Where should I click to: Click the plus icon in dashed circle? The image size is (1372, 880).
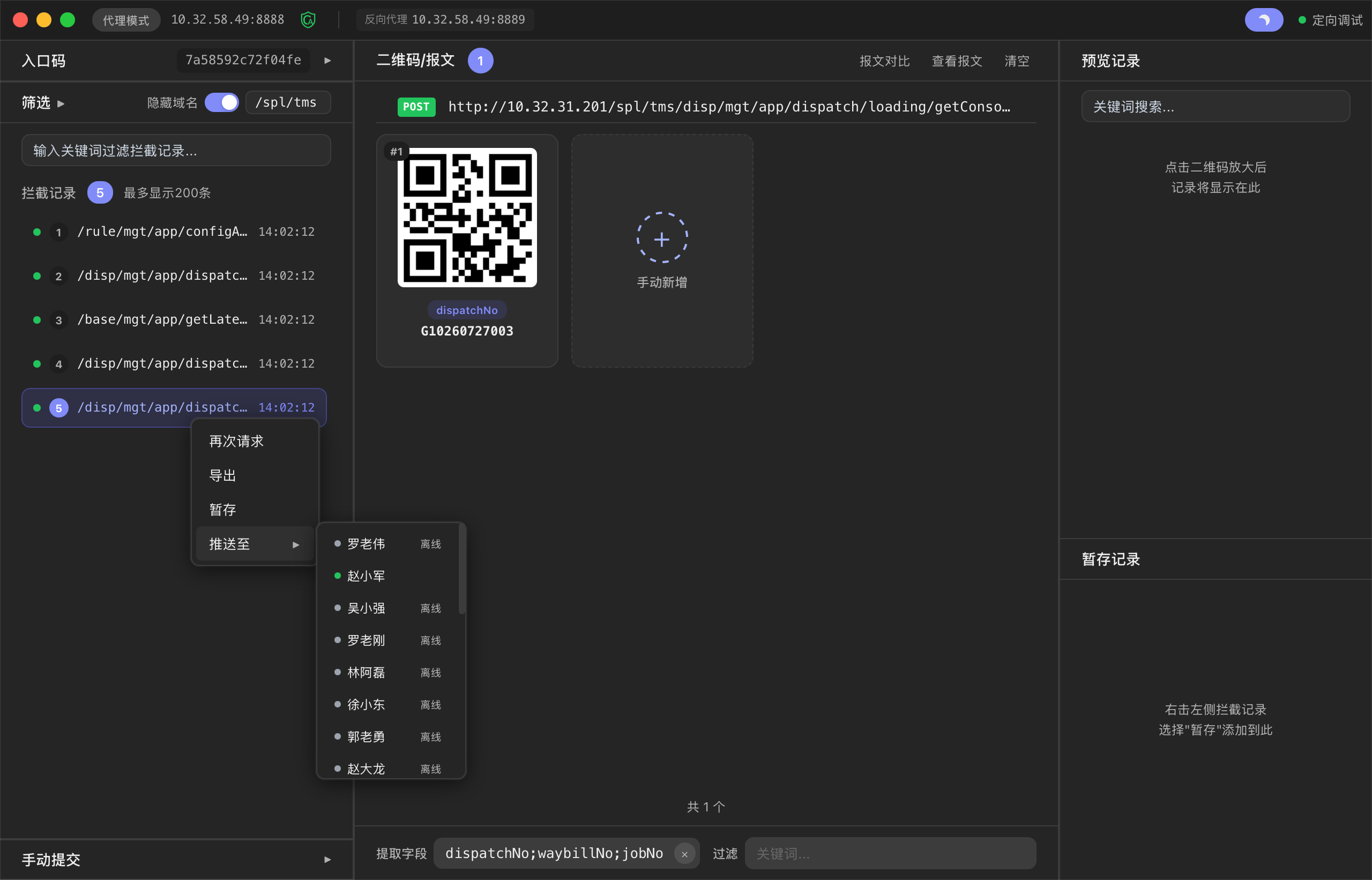point(662,238)
